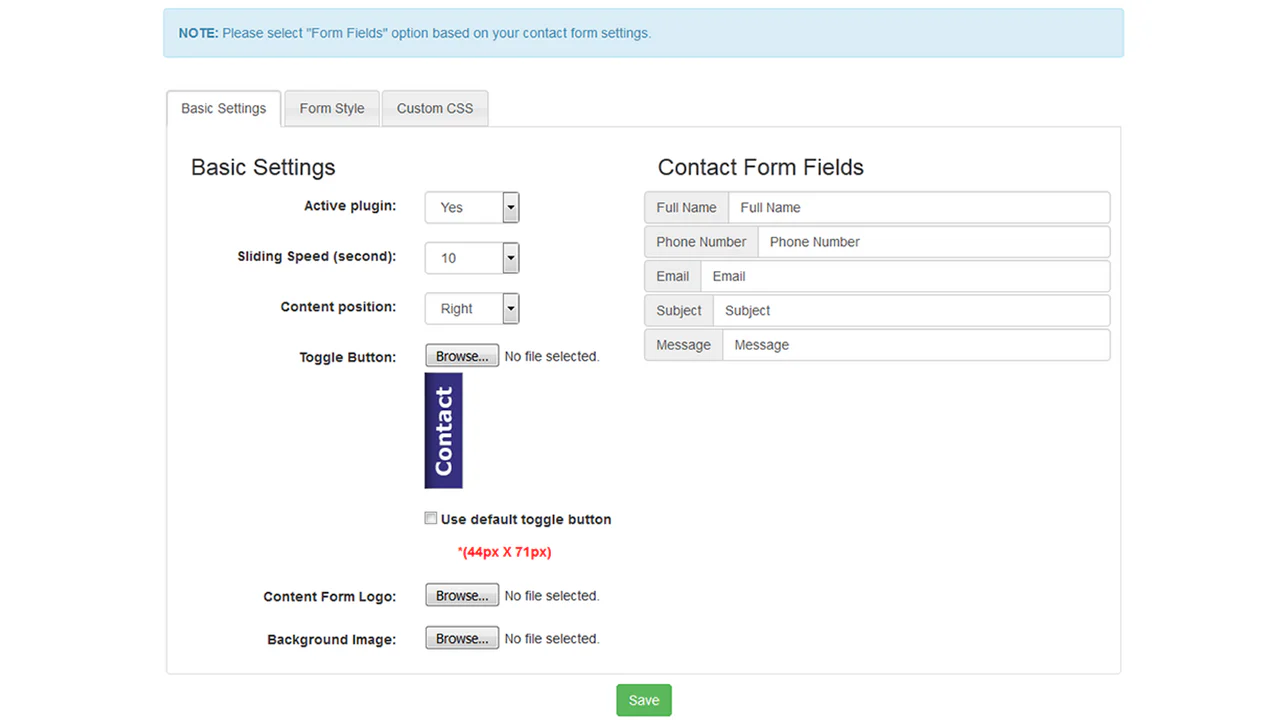The width and height of the screenshot is (1280, 720).
Task: Open the Content position dropdown
Action: coord(472,309)
